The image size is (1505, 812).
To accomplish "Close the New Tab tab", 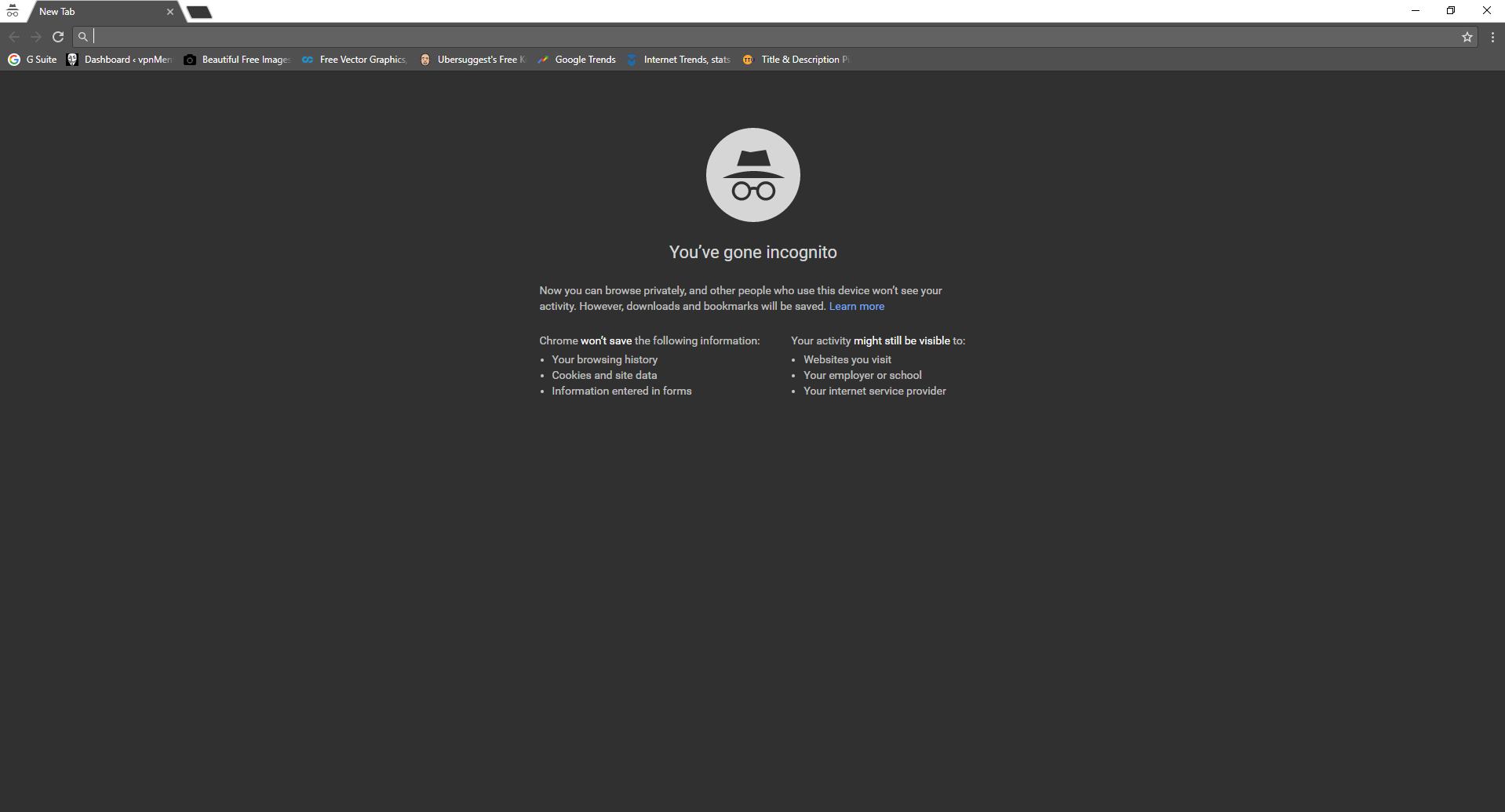I will 170,12.
